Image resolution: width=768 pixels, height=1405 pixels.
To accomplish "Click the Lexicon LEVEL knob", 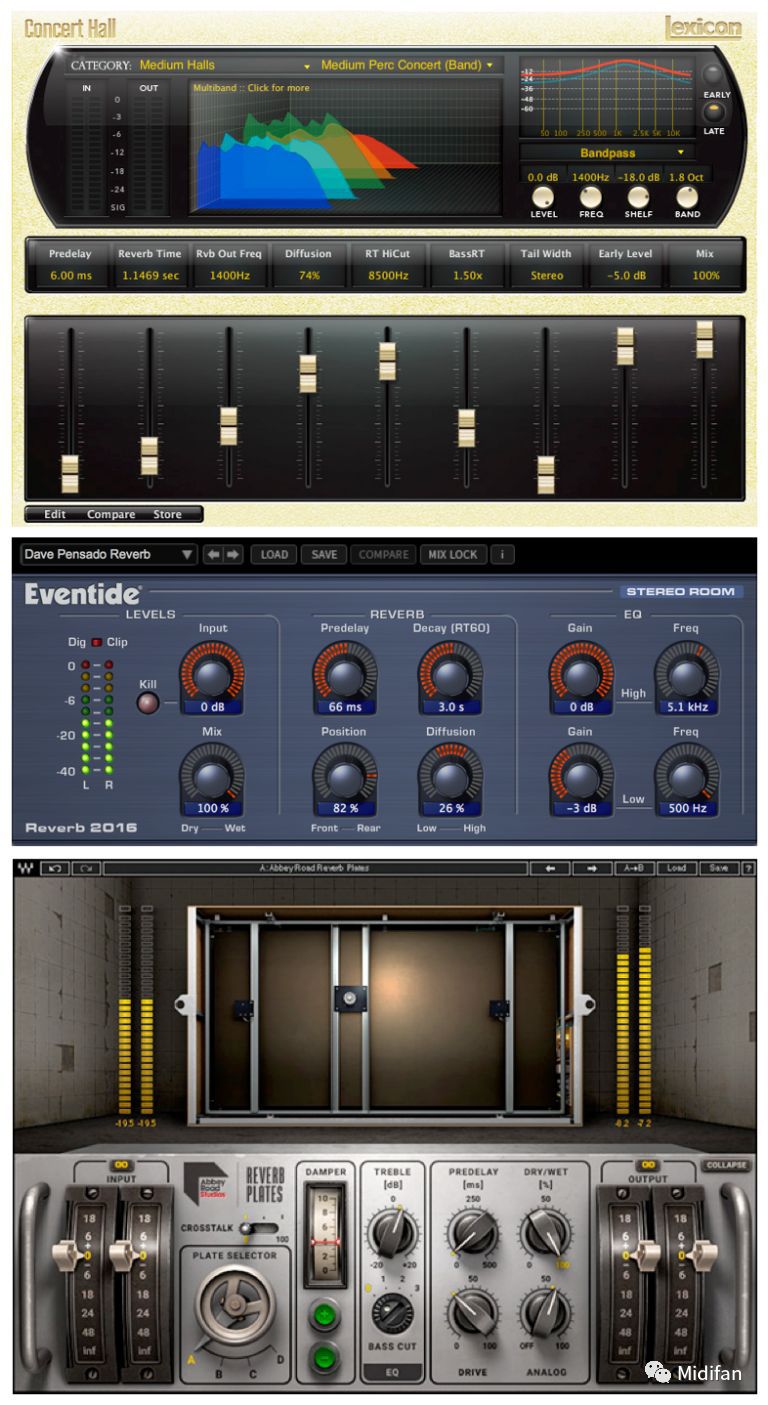I will click(x=544, y=196).
